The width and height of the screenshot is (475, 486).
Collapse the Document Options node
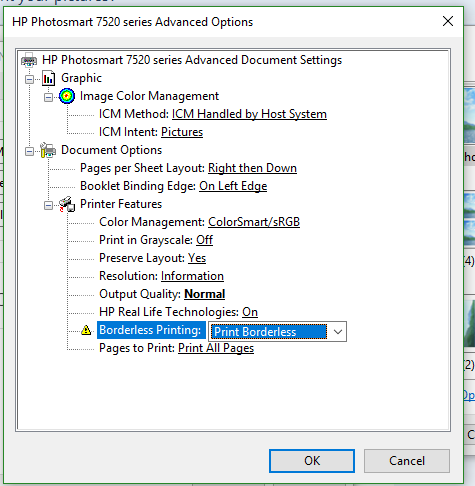[x=29, y=151]
